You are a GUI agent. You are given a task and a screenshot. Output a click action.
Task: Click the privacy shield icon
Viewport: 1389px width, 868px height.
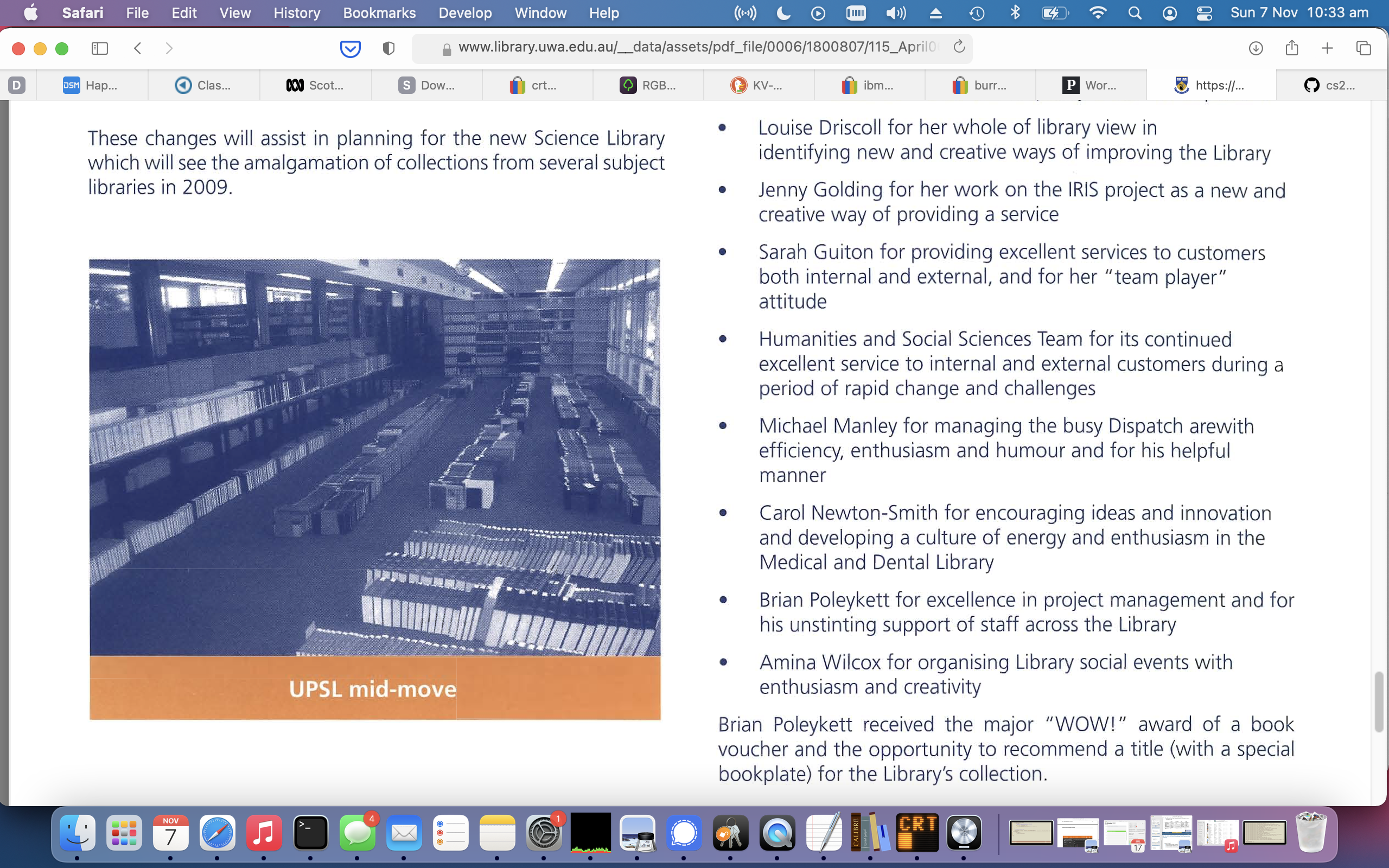click(x=388, y=49)
